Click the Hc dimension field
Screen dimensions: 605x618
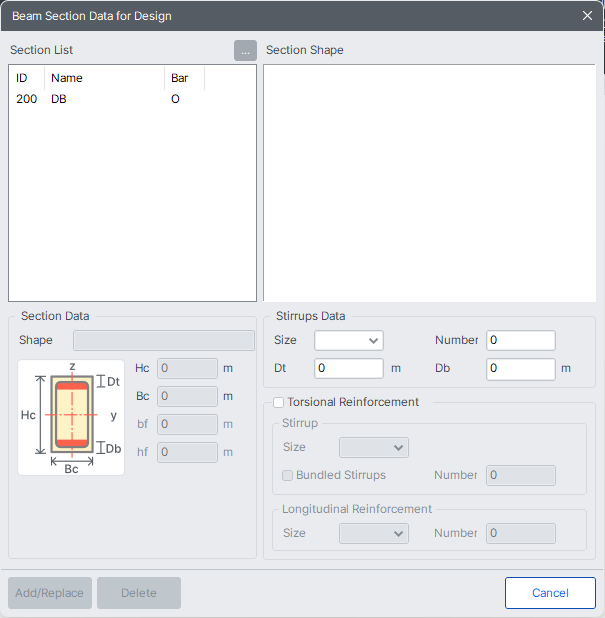click(x=187, y=369)
